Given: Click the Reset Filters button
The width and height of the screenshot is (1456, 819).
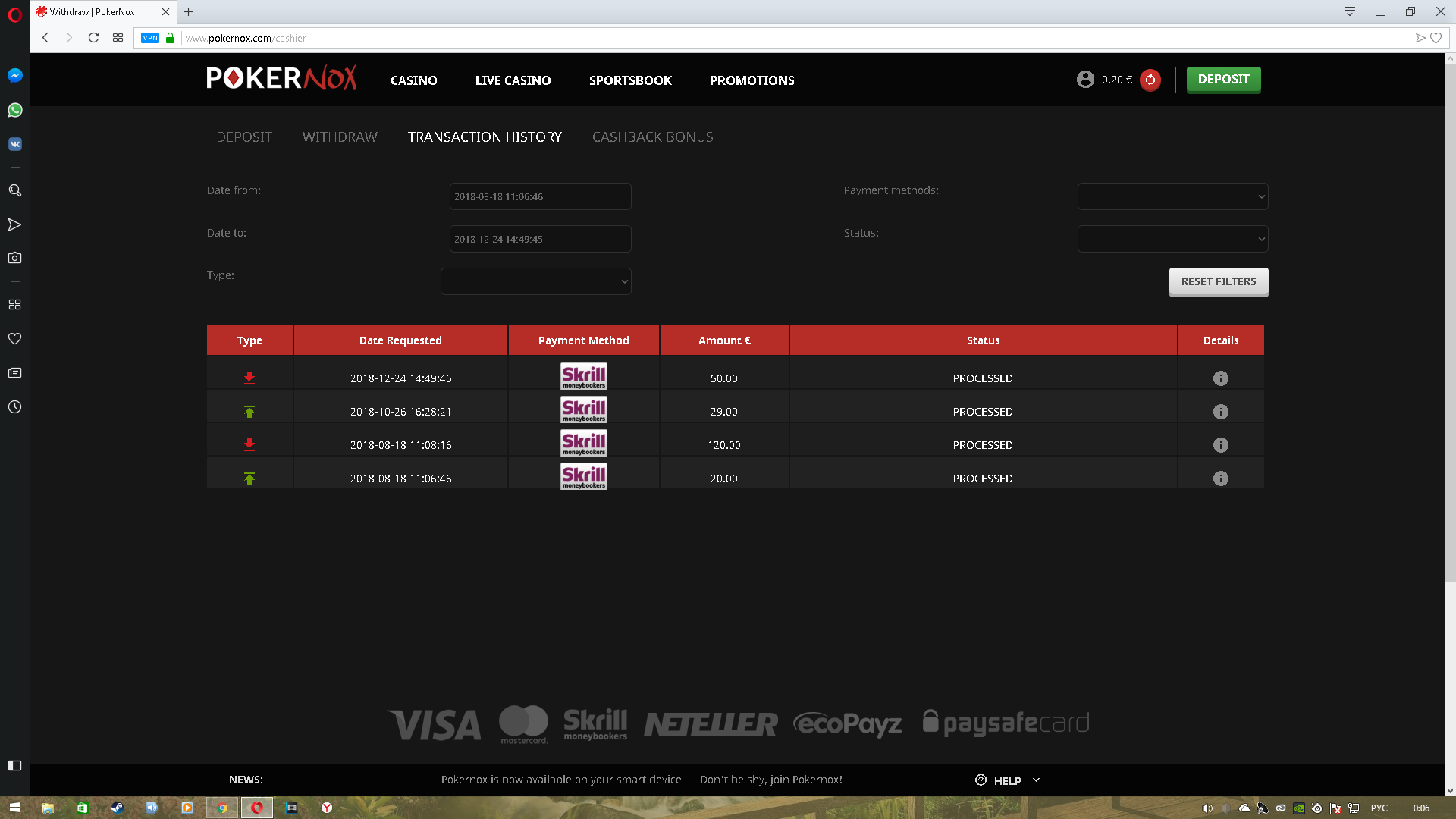Looking at the screenshot, I should [x=1218, y=281].
